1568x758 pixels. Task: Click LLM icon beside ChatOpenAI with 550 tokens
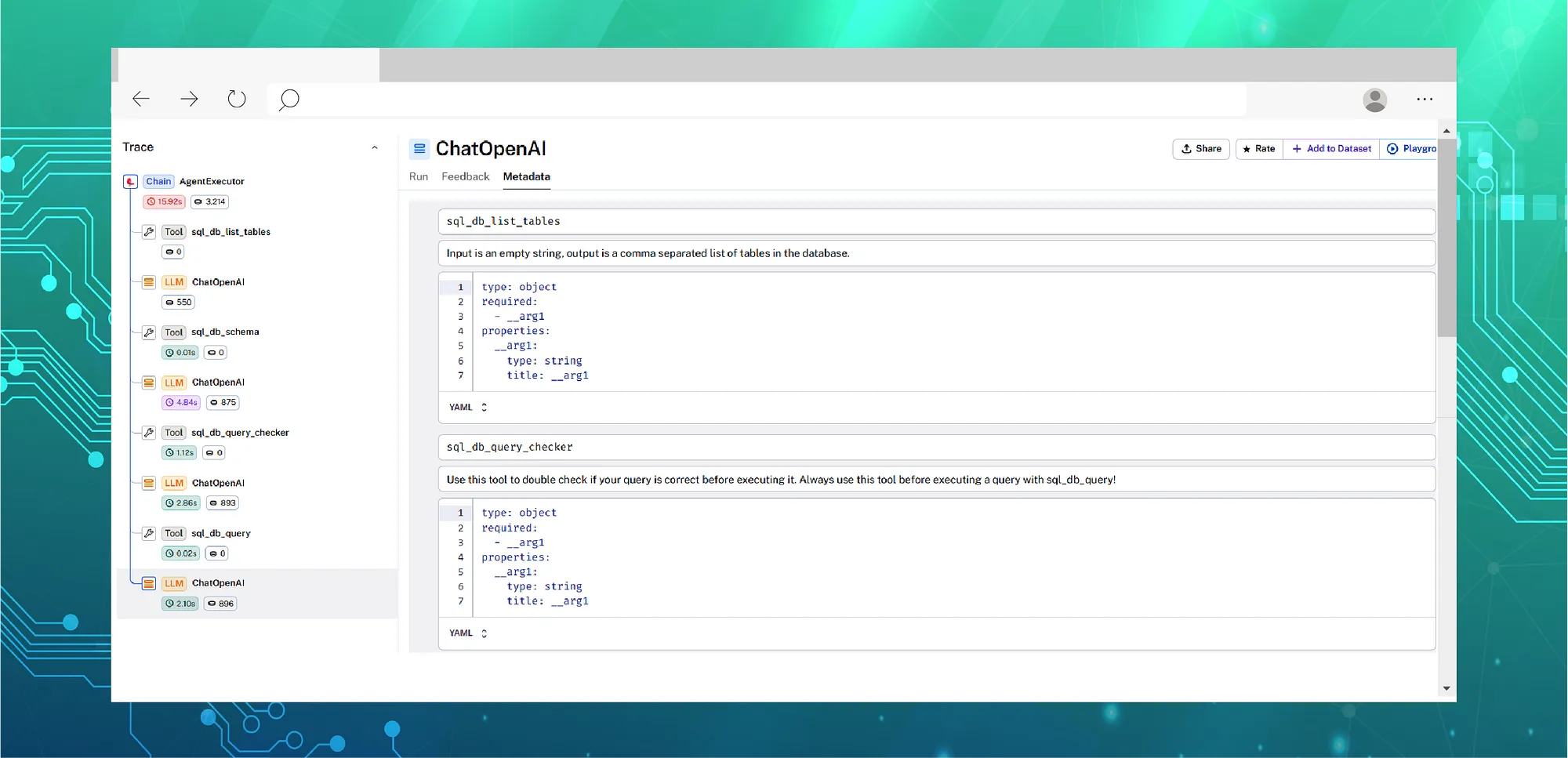pyautogui.click(x=149, y=282)
